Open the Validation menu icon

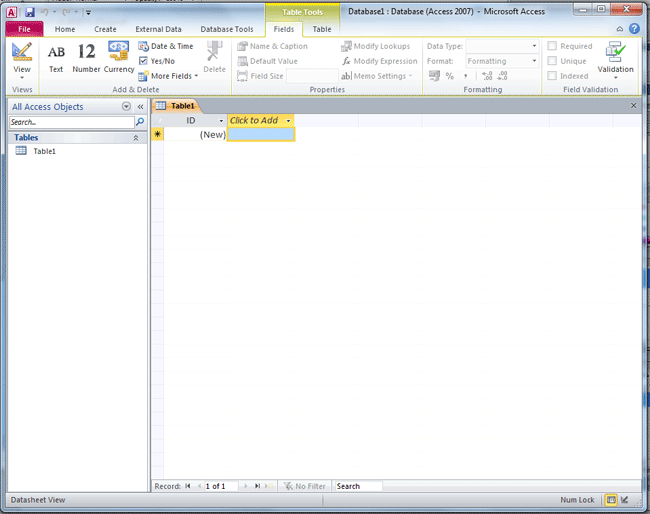click(615, 61)
